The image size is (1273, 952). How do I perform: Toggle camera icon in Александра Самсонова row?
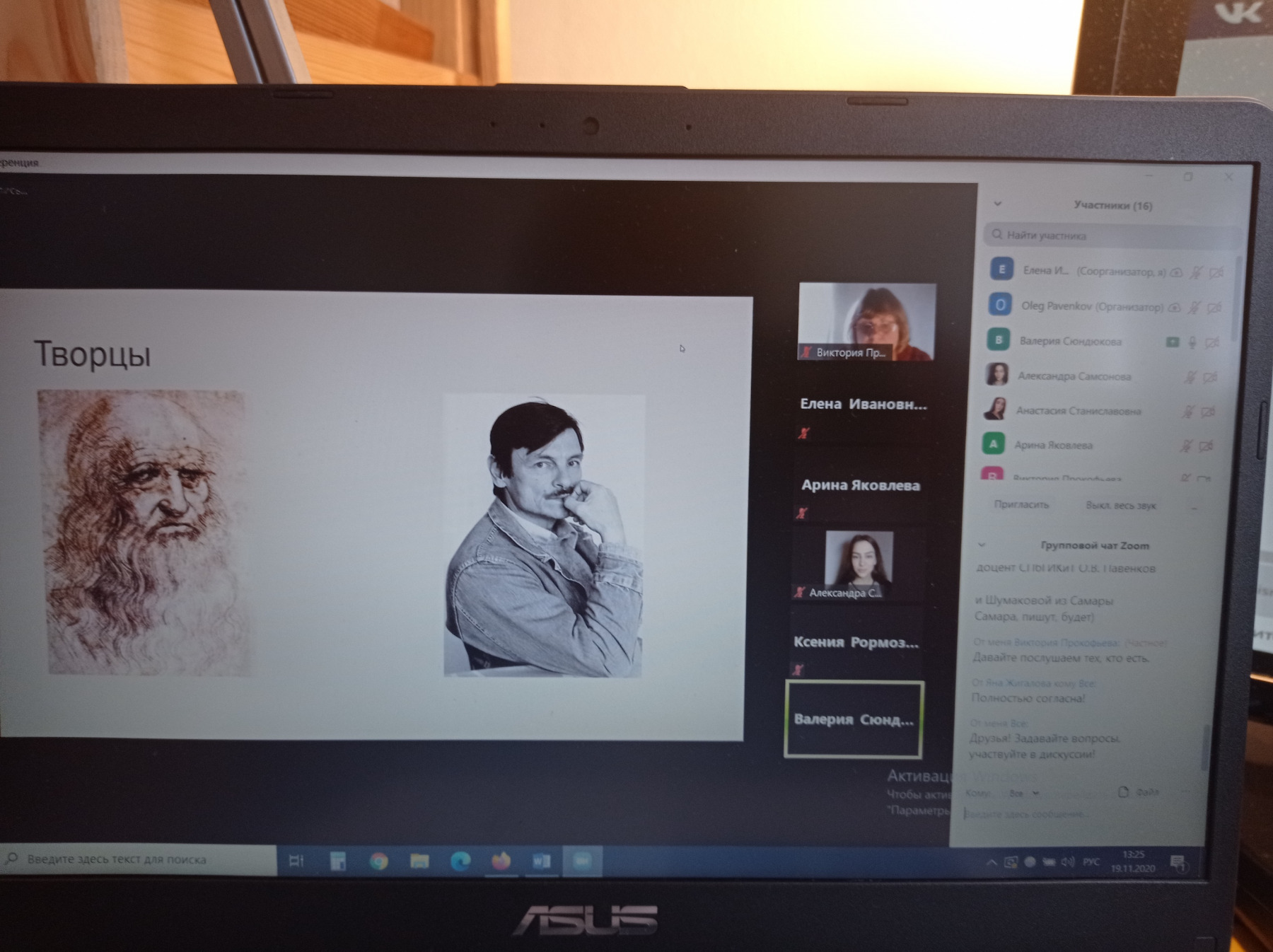1210,378
